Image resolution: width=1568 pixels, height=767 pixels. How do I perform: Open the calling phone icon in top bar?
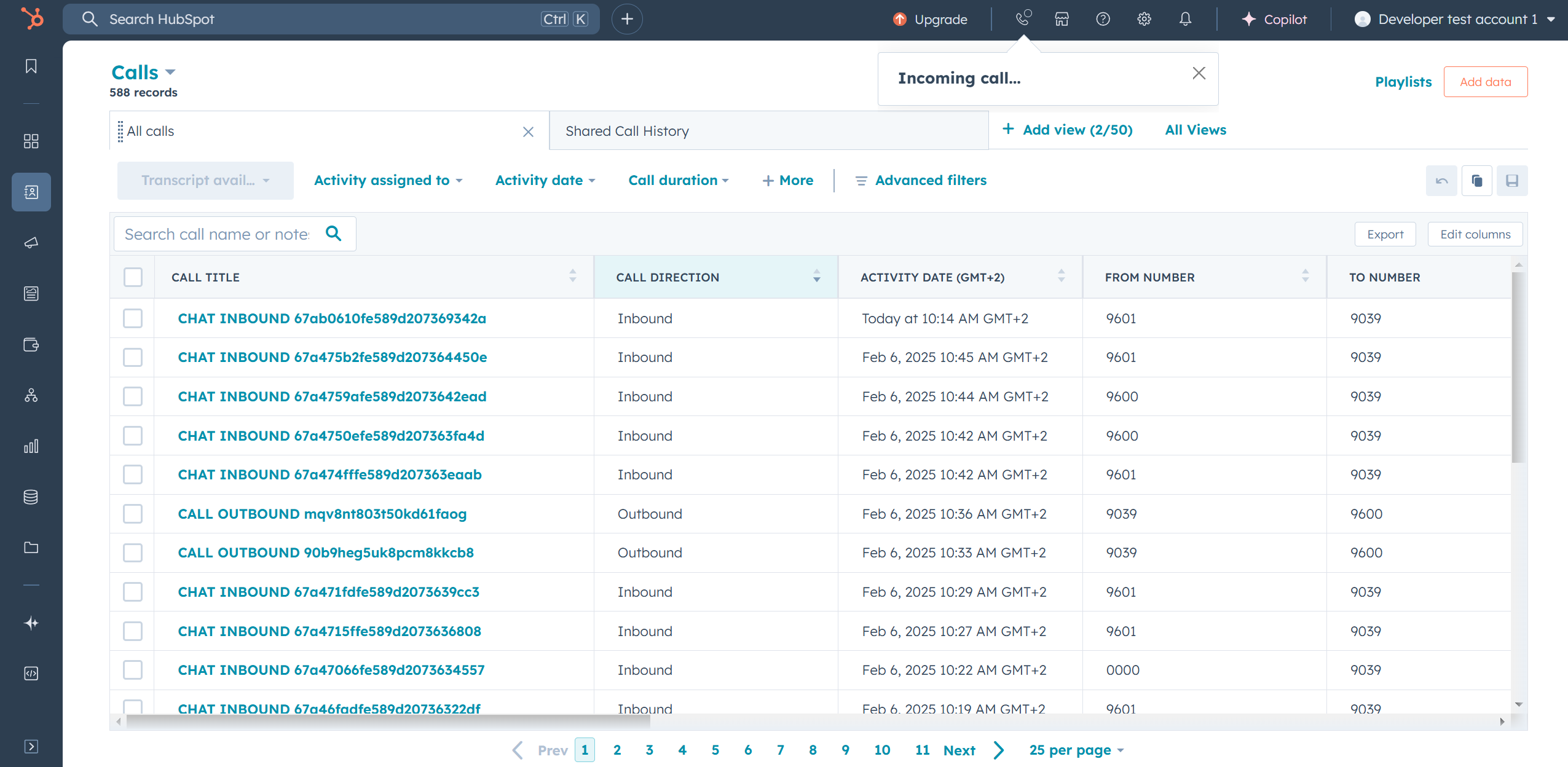1023,19
